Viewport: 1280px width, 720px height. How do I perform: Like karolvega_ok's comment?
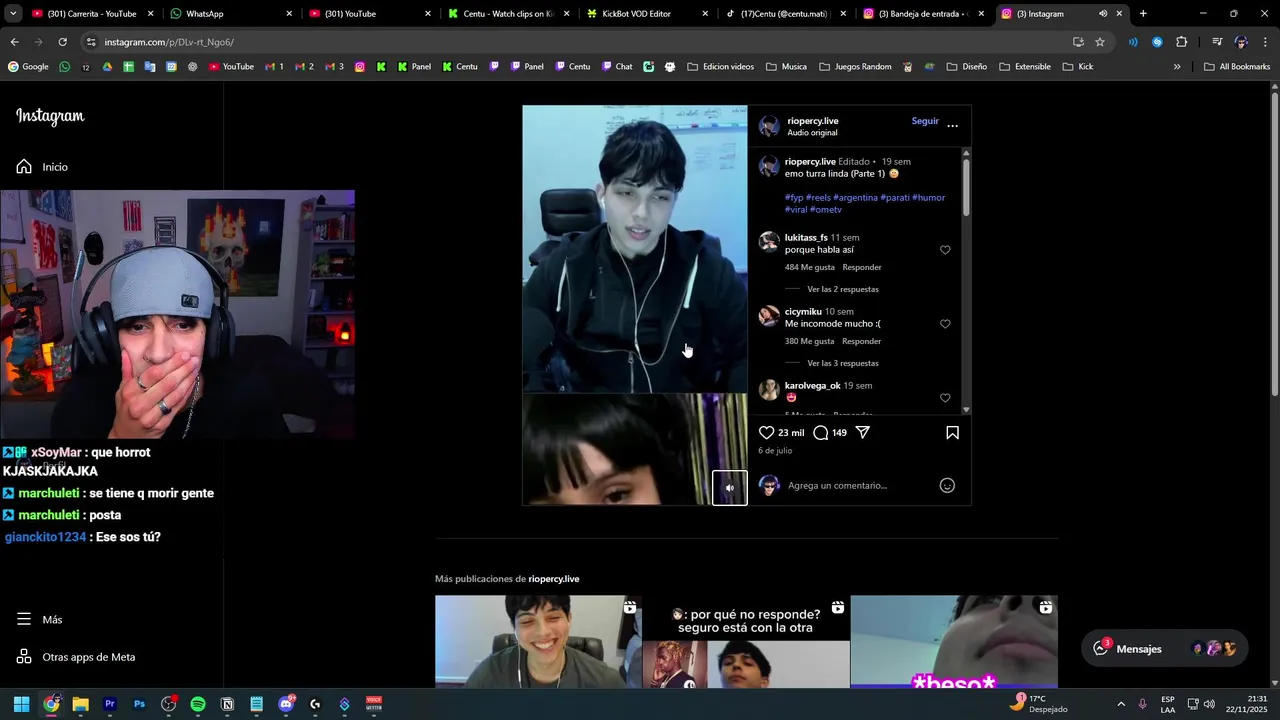pos(945,398)
